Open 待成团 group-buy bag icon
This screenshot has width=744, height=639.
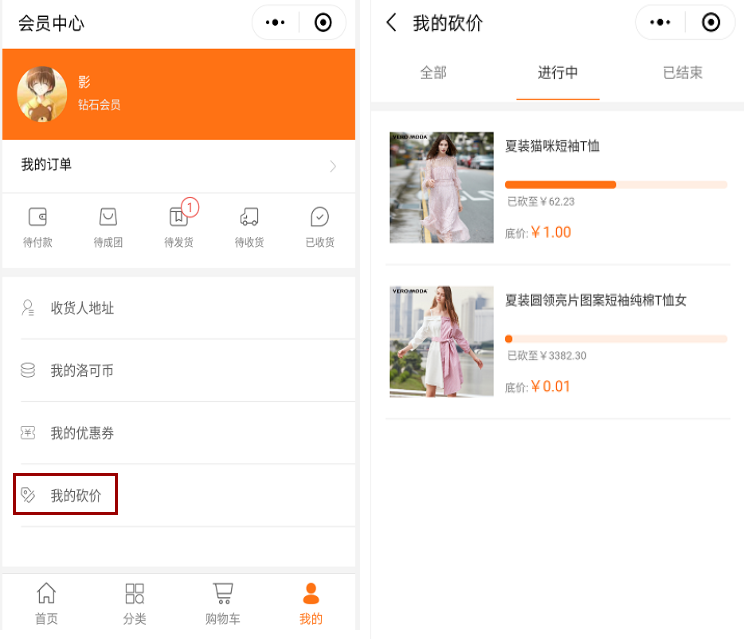108,225
